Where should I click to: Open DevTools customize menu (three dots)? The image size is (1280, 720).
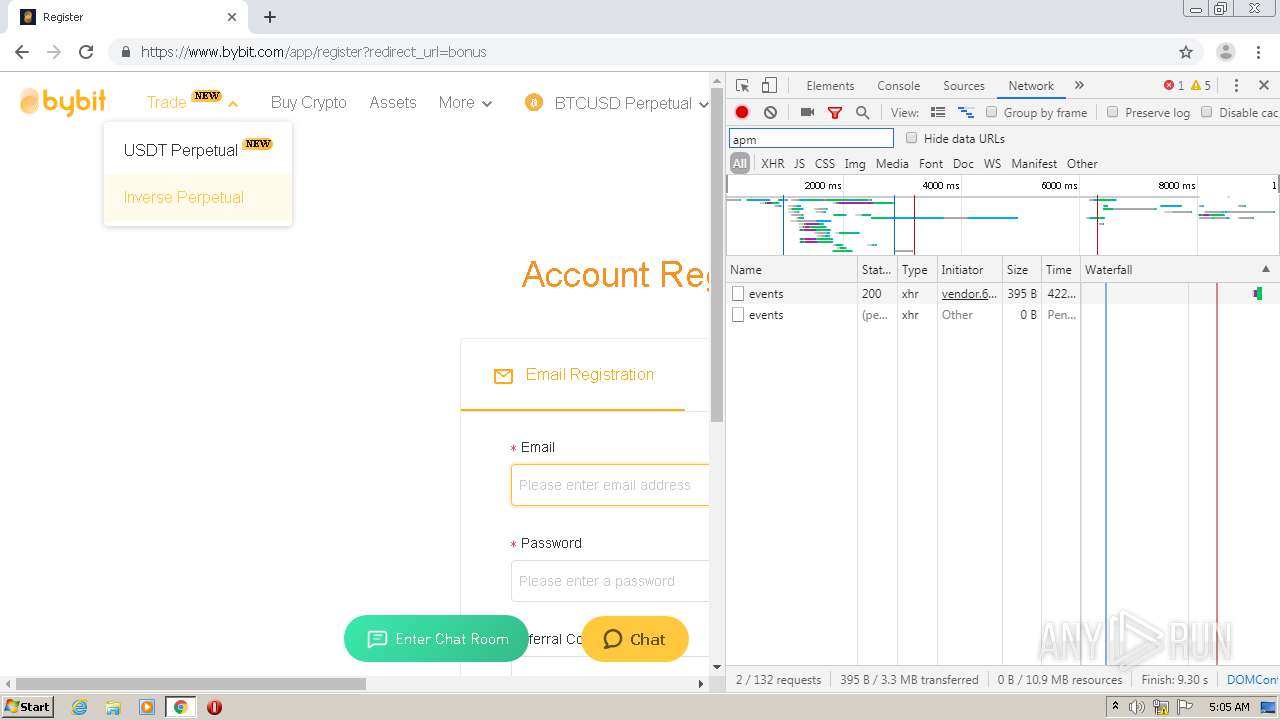coord(1236,86)
